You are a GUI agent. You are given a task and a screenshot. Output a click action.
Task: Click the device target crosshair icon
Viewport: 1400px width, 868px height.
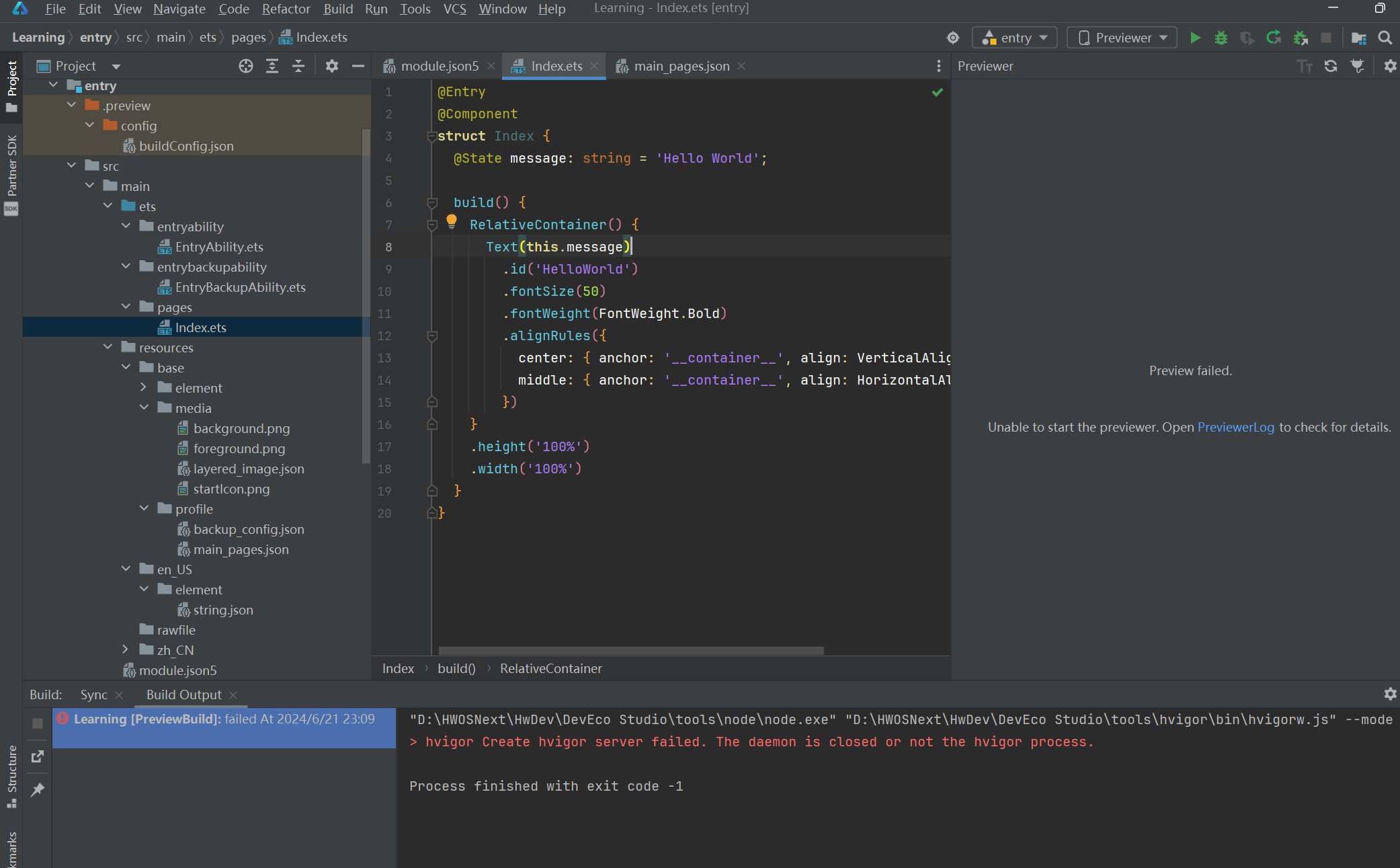[953, 38]
